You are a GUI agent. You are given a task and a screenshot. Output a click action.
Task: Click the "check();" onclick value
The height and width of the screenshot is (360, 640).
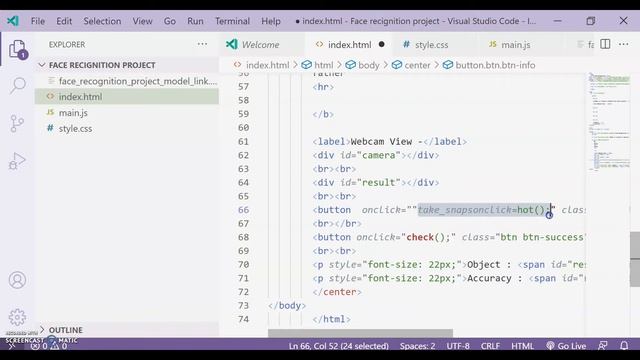(x=428, y=237)
